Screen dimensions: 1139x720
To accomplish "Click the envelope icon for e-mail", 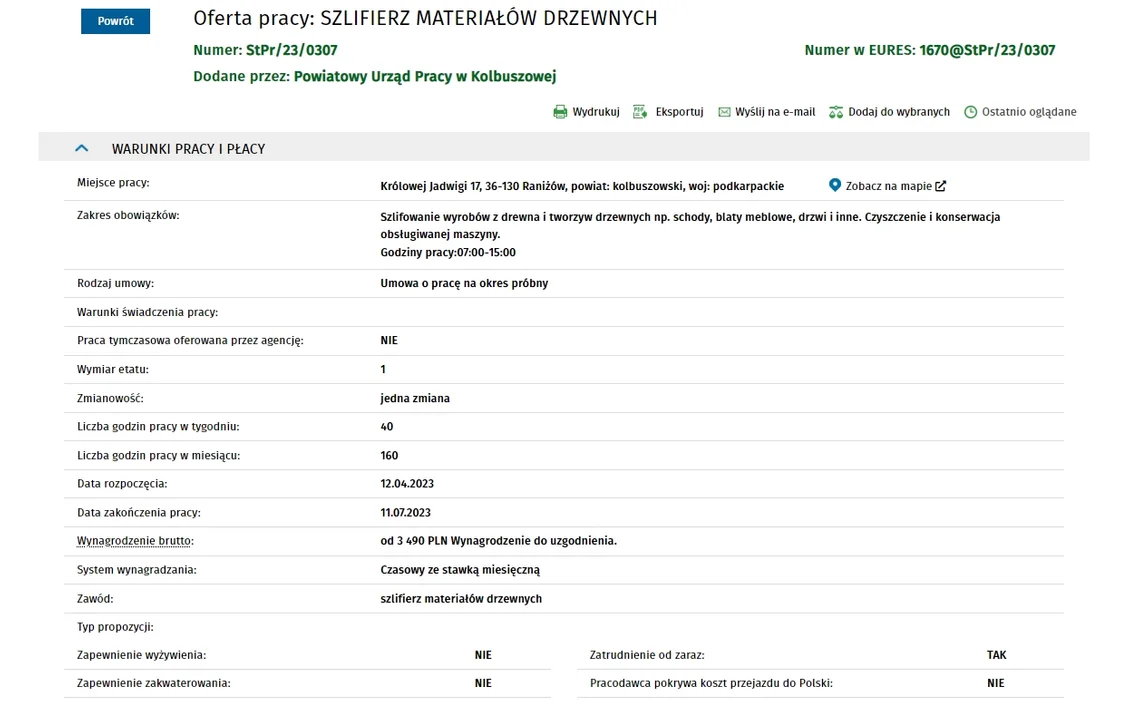I will 724,112.
